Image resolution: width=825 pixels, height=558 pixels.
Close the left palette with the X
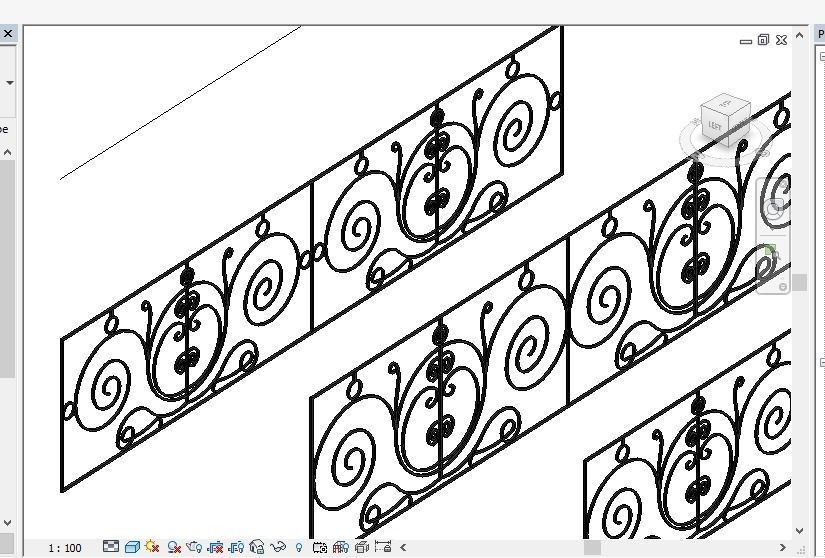click(8, 34)
